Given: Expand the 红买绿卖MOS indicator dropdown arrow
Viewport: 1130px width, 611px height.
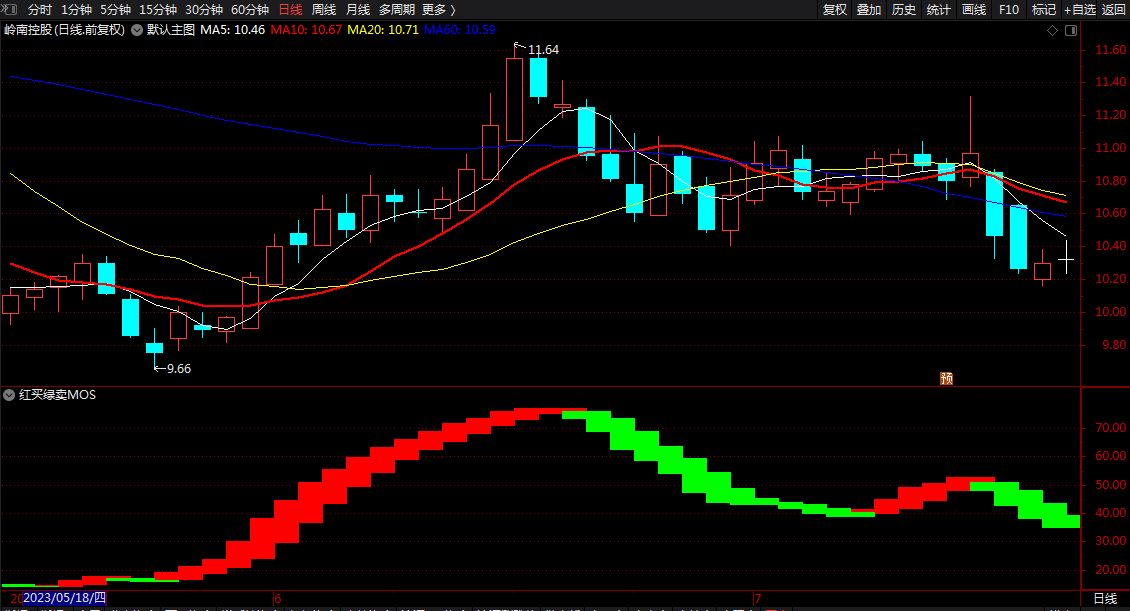Looking at the screenshot, I should [x=9, y=395].
